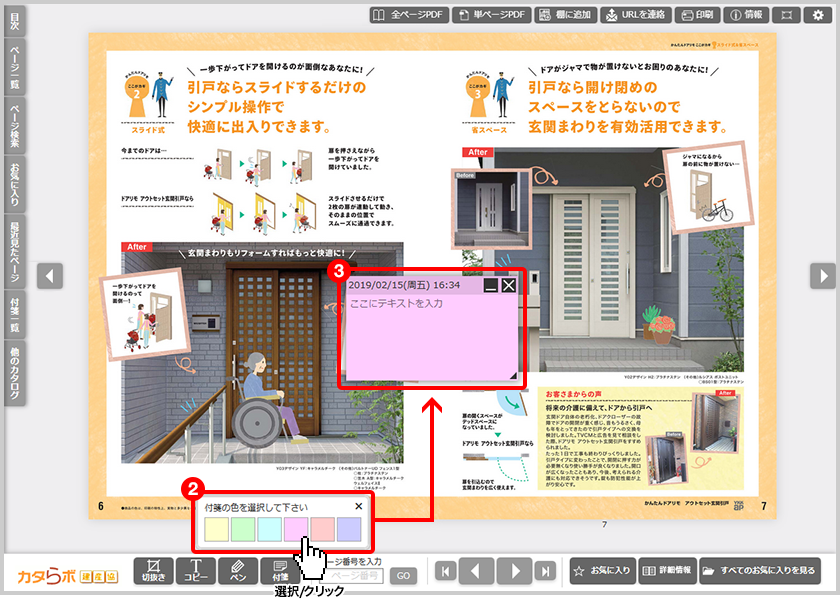
Task: Select the 切抜き crop tool
Action: [x=153, y=571]
